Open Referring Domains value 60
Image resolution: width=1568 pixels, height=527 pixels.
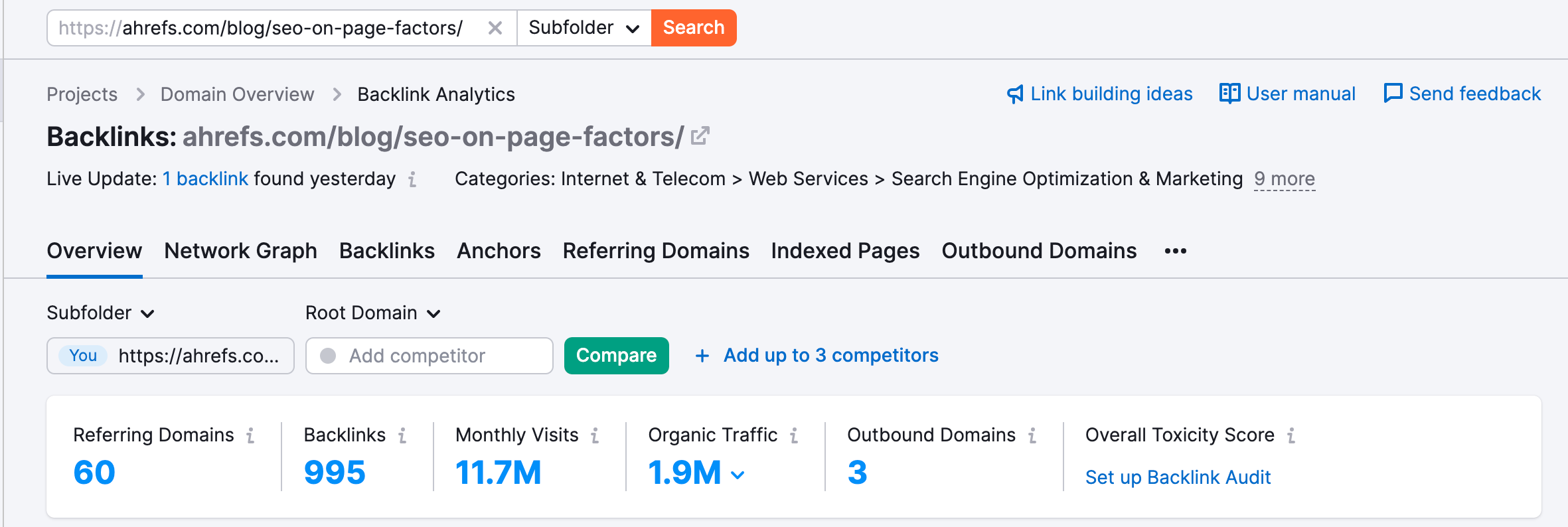click(94, 473)
